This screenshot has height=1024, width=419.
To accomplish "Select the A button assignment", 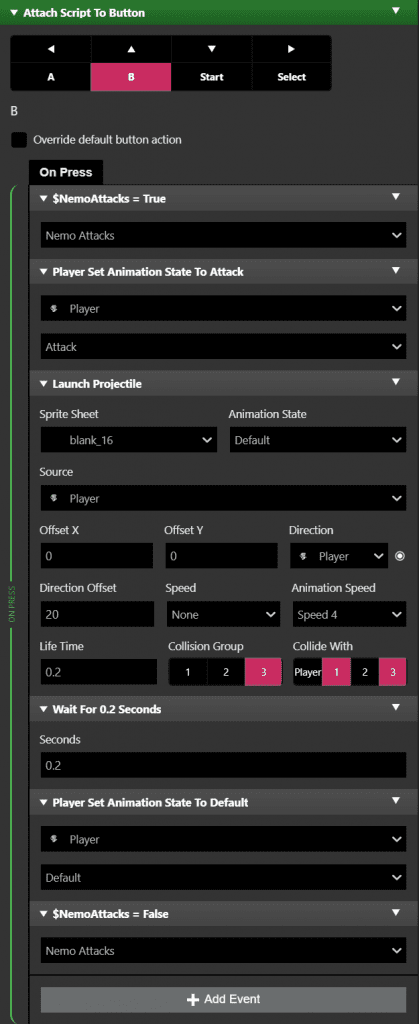I will tap(51, 77).
